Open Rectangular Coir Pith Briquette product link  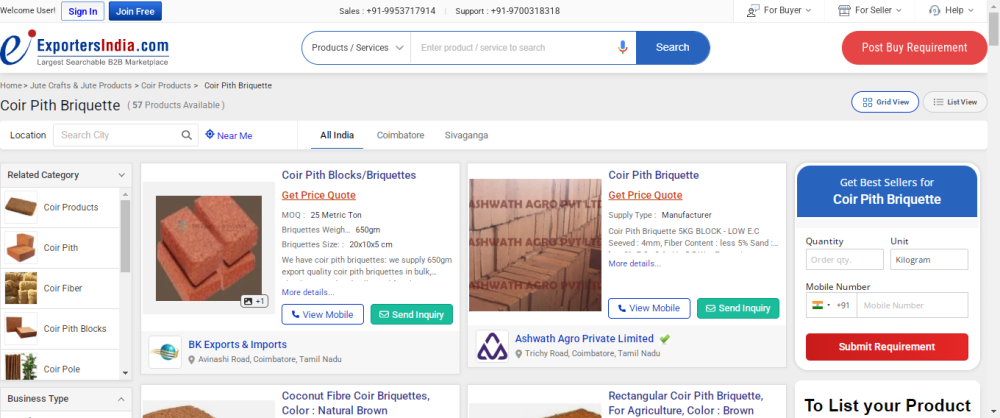click(686, 403)
